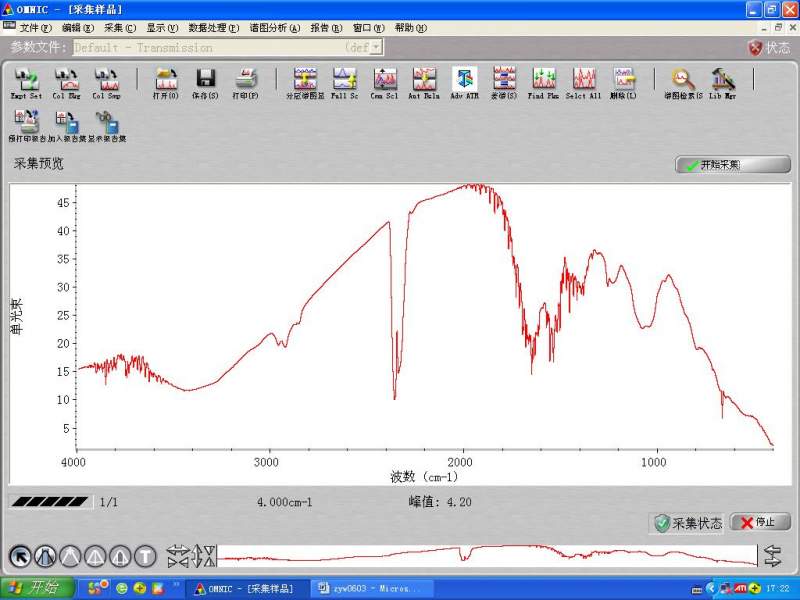Click the Aut Bsln automatic baseline icon
The width and height of the screenshot is (800, 600).
[x=424, y=83]
